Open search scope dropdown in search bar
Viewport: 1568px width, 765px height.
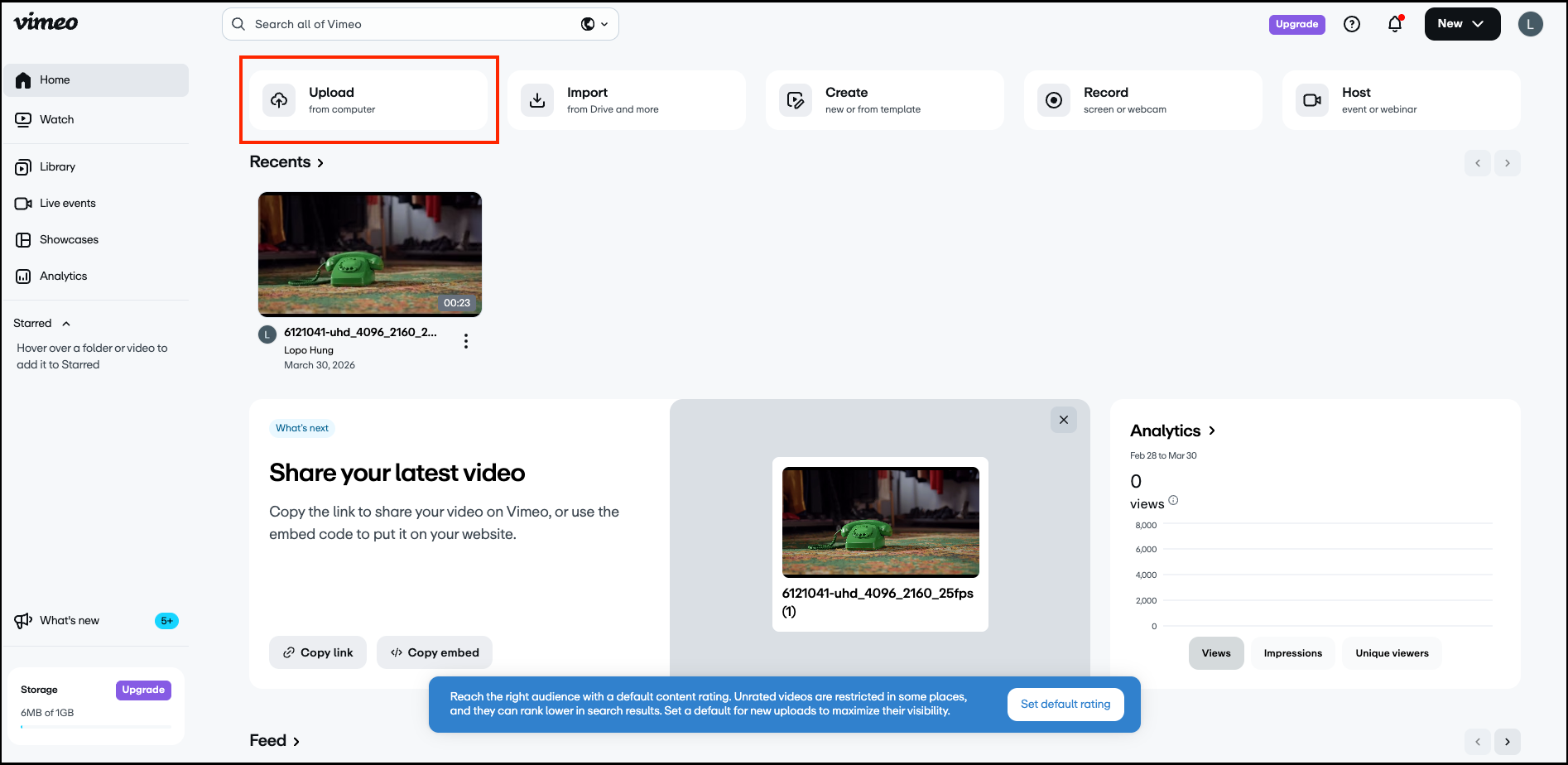(x=594, y=24)
